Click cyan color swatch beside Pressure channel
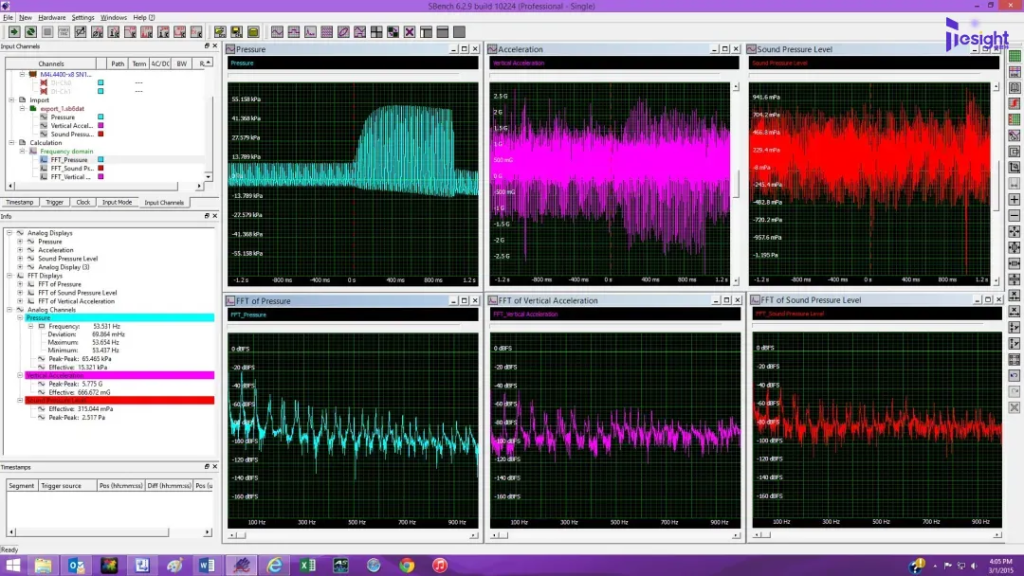 [101, 117]
